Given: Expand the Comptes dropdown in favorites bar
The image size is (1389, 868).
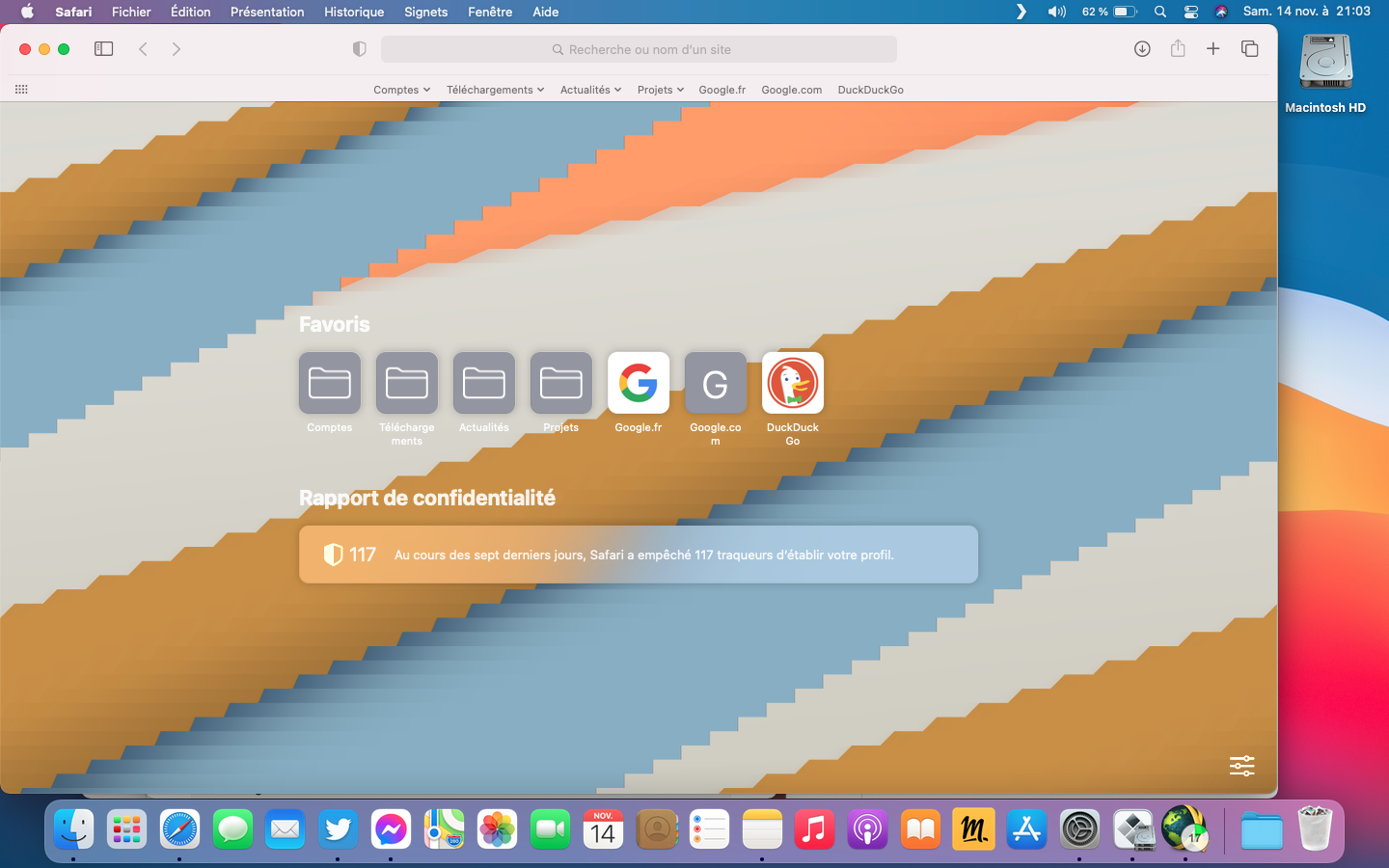Looking at the screenshot, I should pyautogui.click(x=402, y=90).
